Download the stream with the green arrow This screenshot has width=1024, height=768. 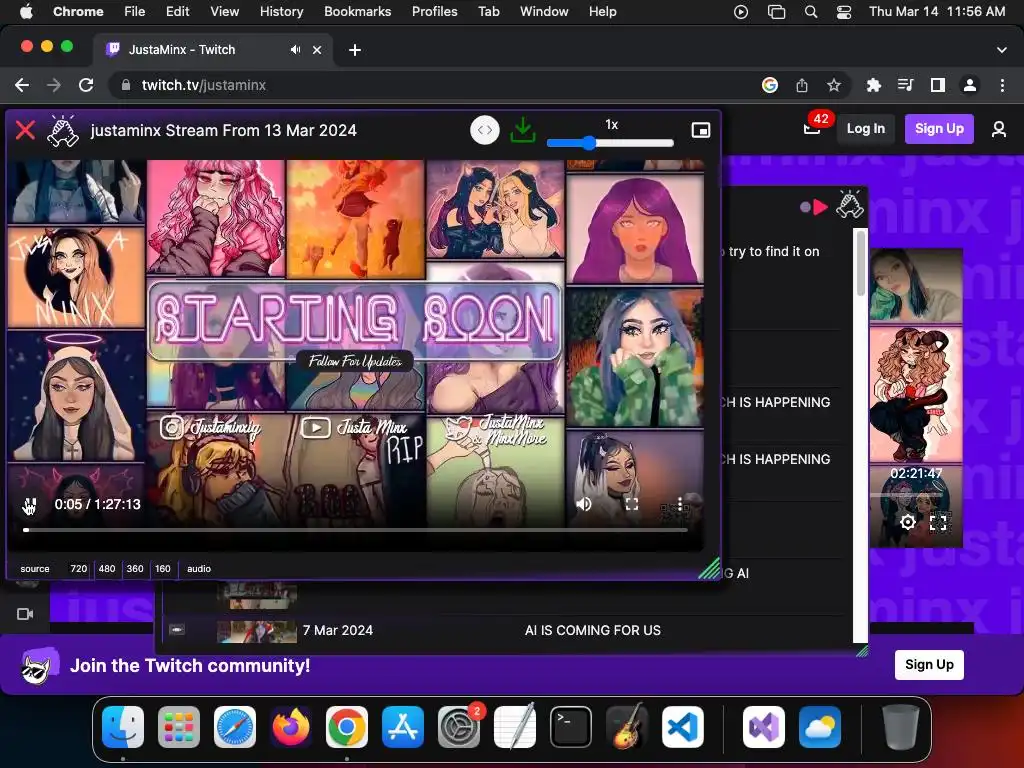[x=522, y=130]
